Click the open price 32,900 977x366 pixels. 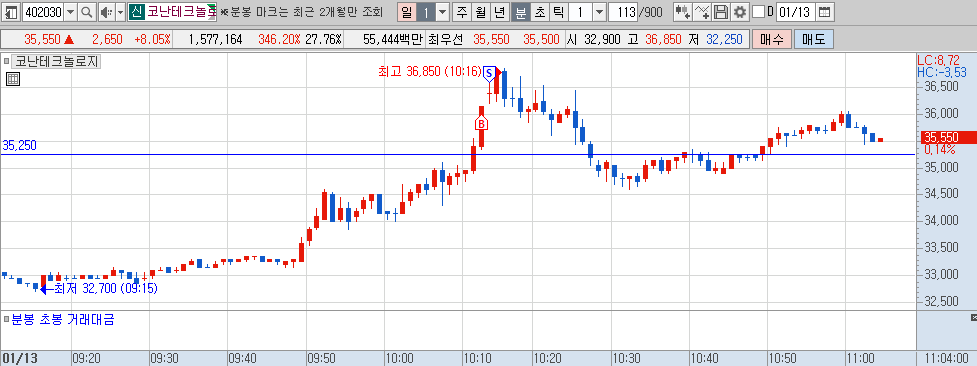point(603,39)
